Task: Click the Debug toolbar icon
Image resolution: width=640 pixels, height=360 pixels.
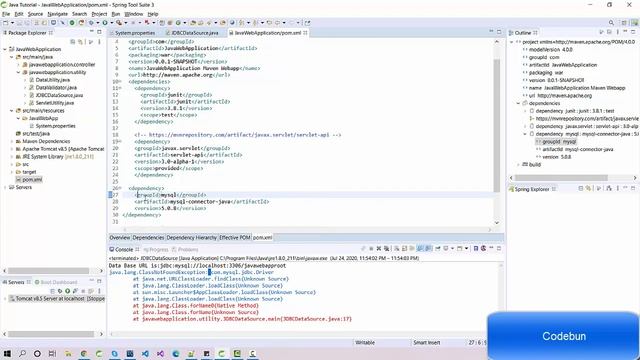Action: (x=91, y=23)
